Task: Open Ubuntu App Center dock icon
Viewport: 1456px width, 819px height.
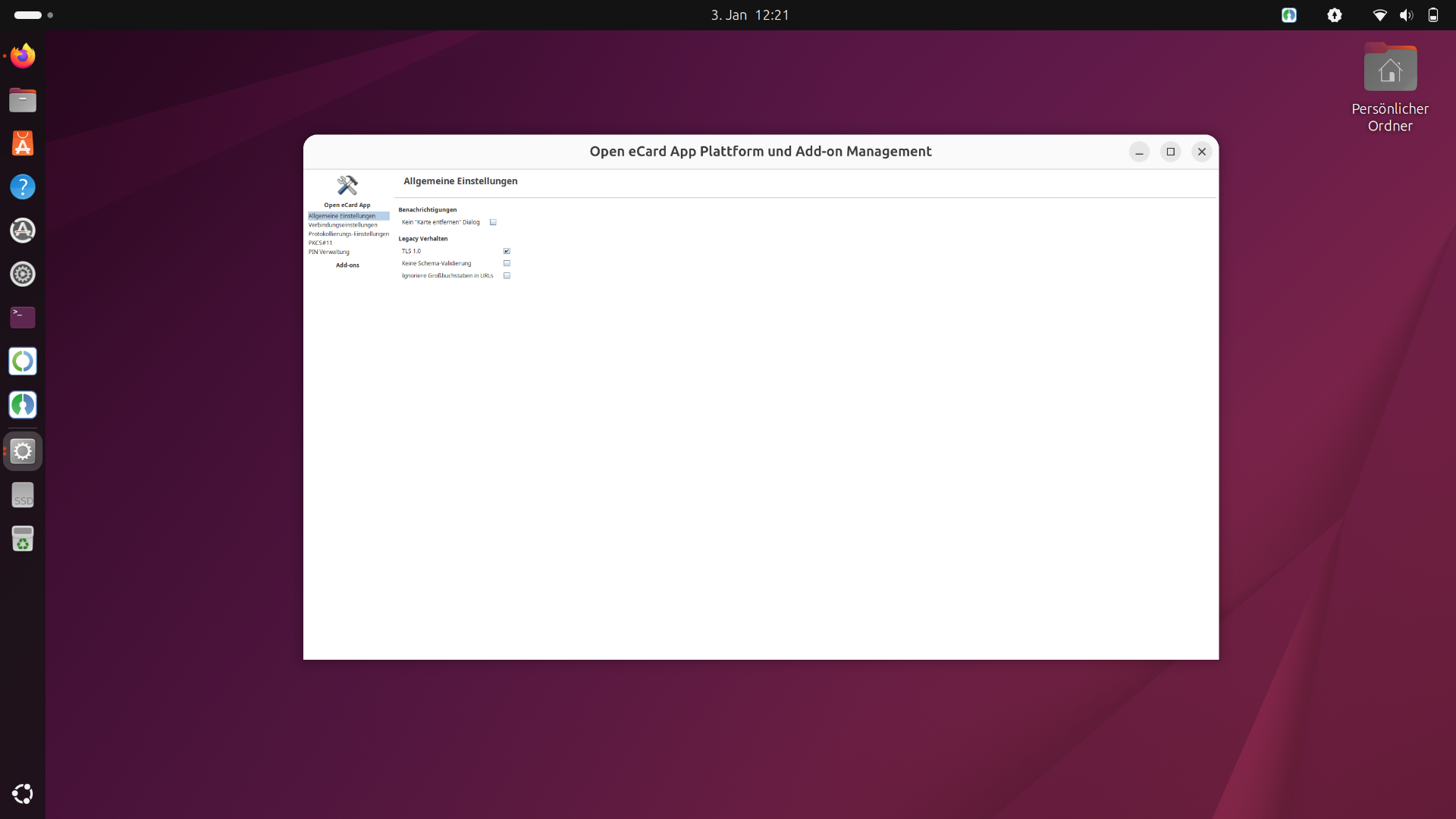Action: pos(23,143)
